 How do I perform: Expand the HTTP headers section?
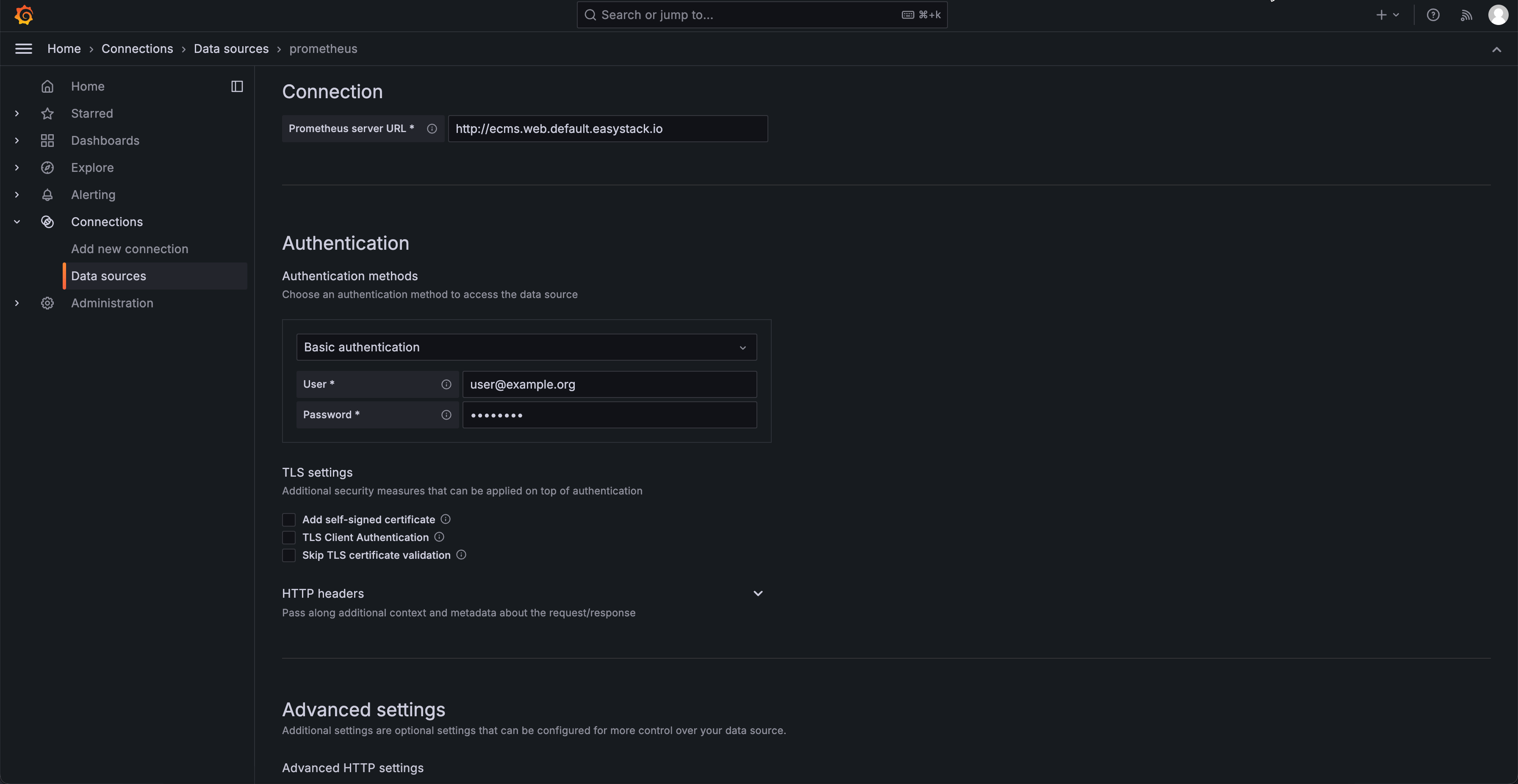[x=758, y=594]
